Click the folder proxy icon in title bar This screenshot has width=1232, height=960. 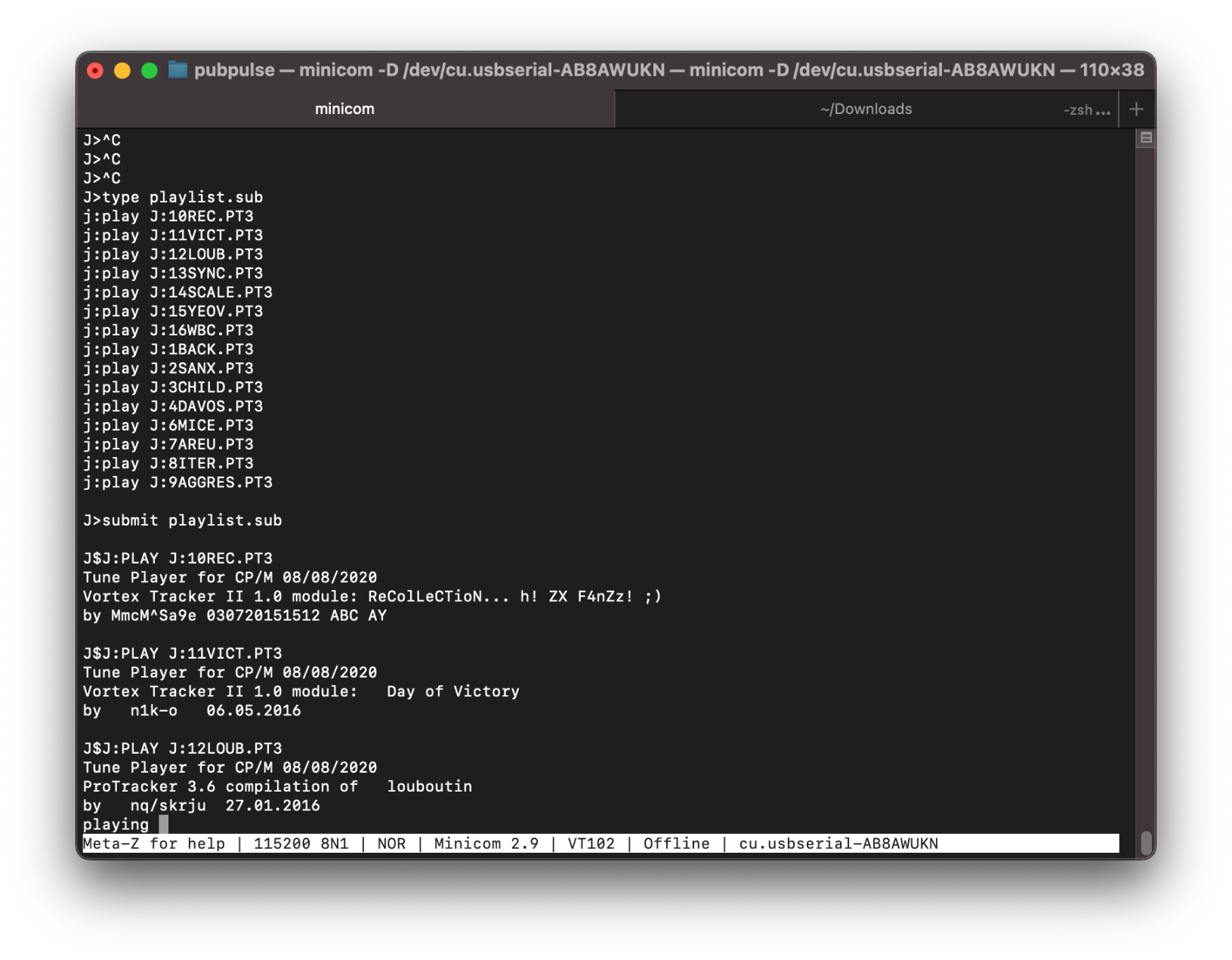178,70
